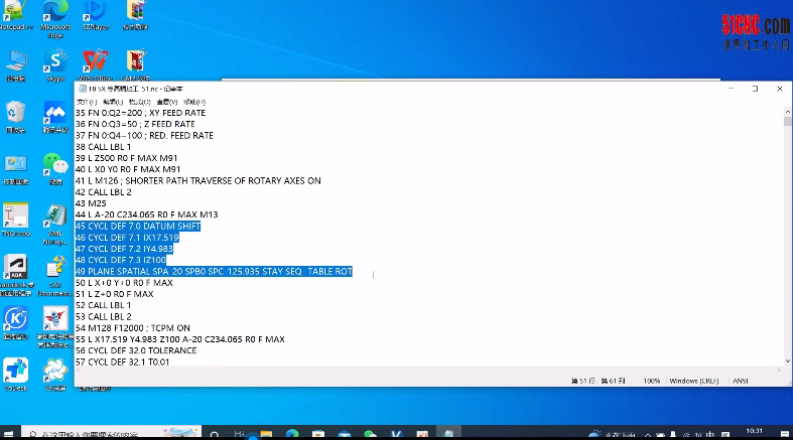Click the Notepad vertical scrollbar down arrow
Viewport: 793px width, 440px height.
[787, 367]
